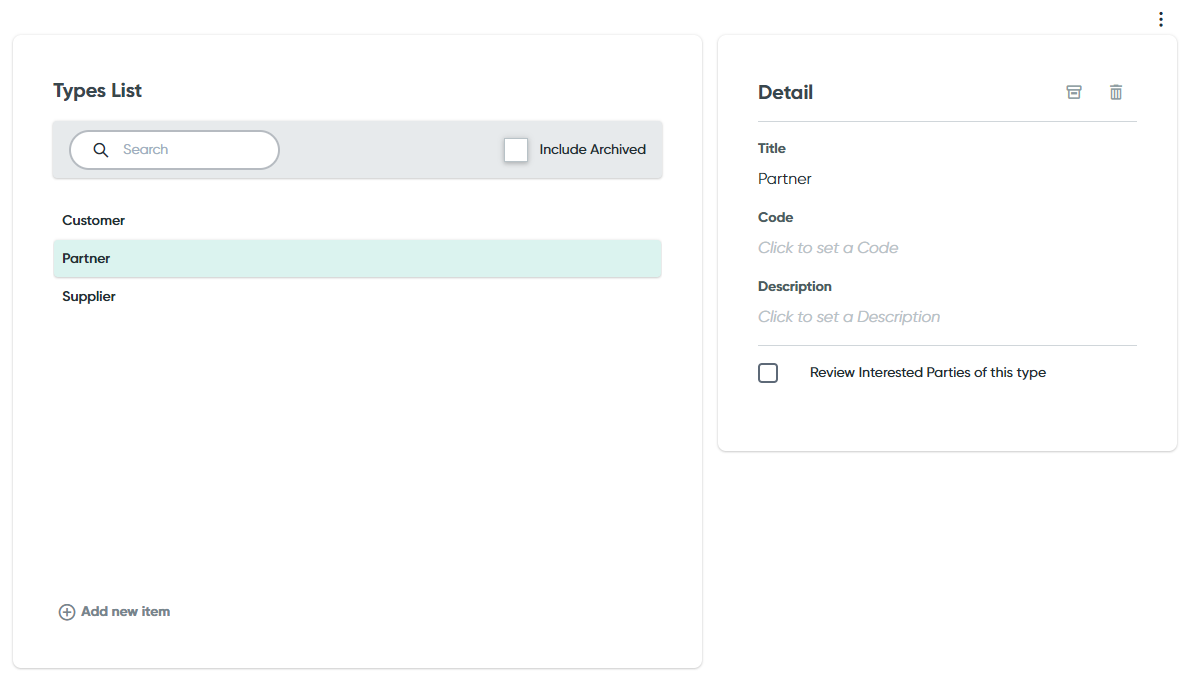The width and height of the screenshot is (1189, 692).
Task: Click the Include Archived label text
Action: (592, 149)
